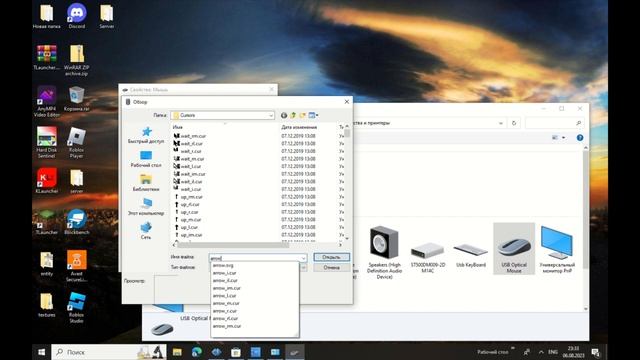640x360 pixels.
Task: Click the Отмена button
Action: 331,268
